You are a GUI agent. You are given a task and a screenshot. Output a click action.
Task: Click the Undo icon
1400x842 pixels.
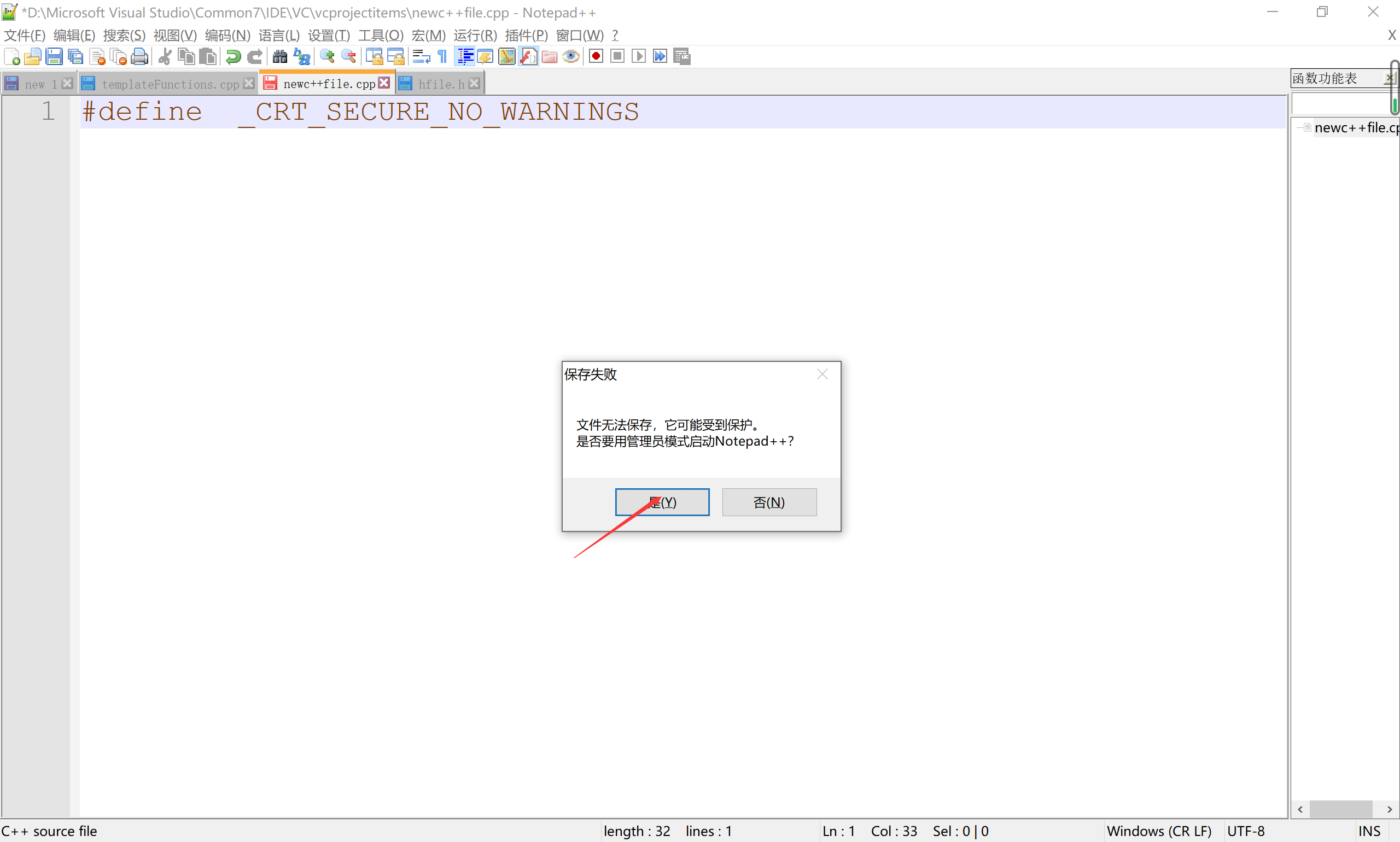point(232,56)
